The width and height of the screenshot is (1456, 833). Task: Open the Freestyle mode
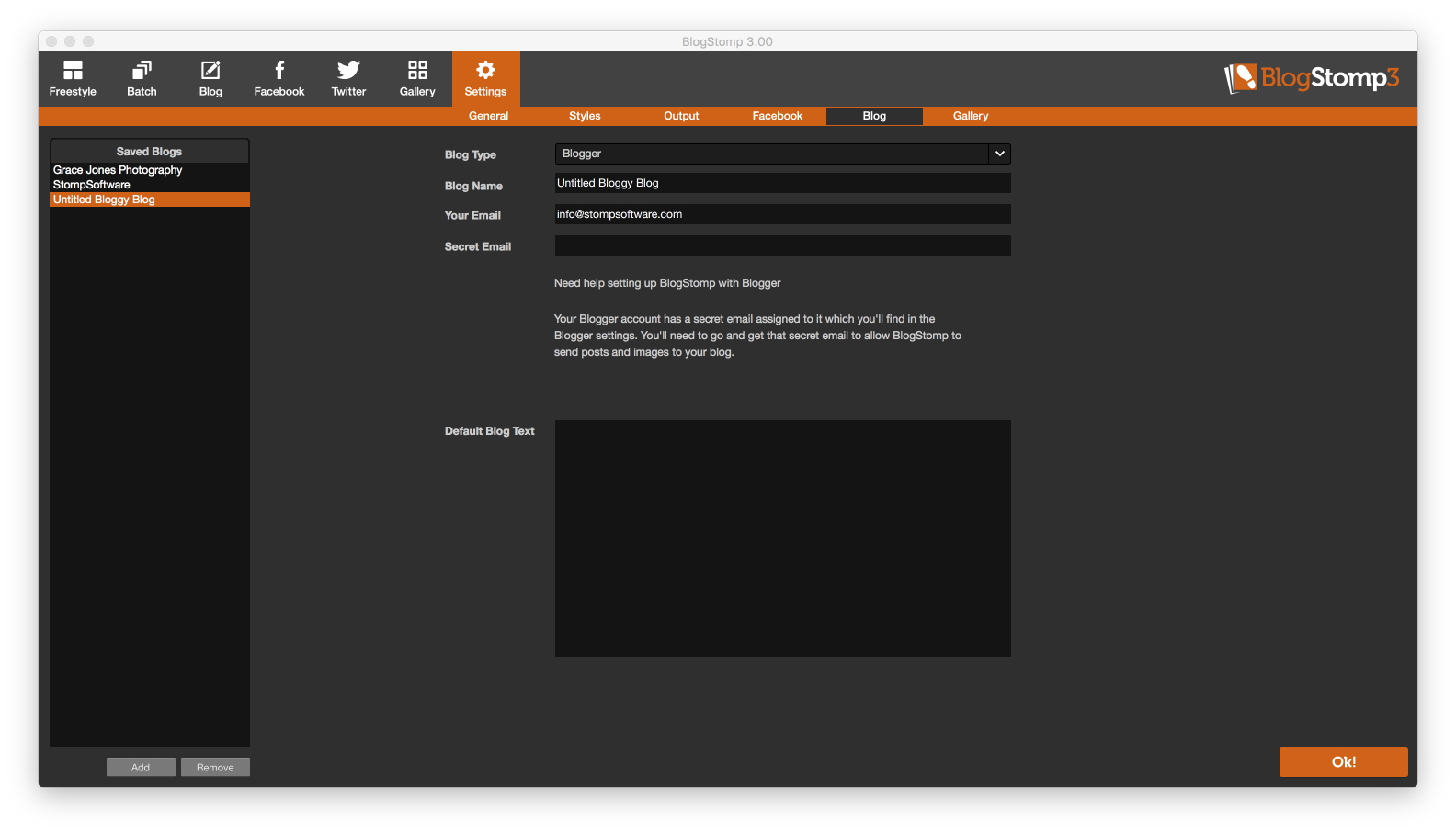click(x=73, y=79)
